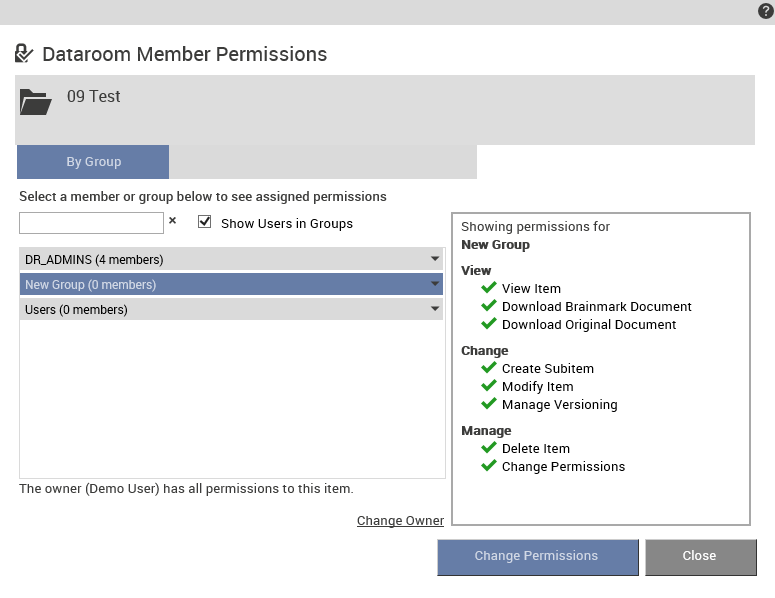Clear the search field with the X icon
Image resolution: width=775 pixels, height=598 pixels.
tap(172, 220)
